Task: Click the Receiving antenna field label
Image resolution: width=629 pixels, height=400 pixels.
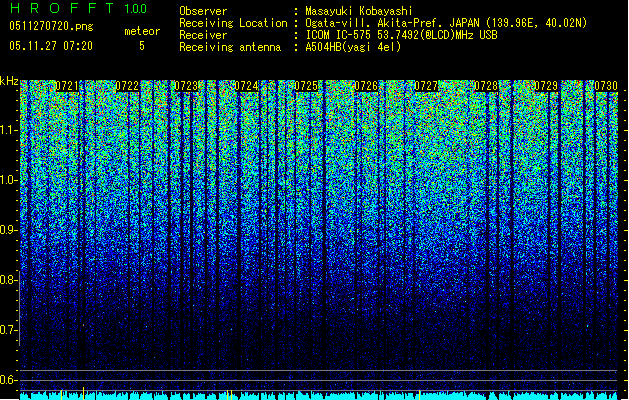Action: (x=230, y=47)
